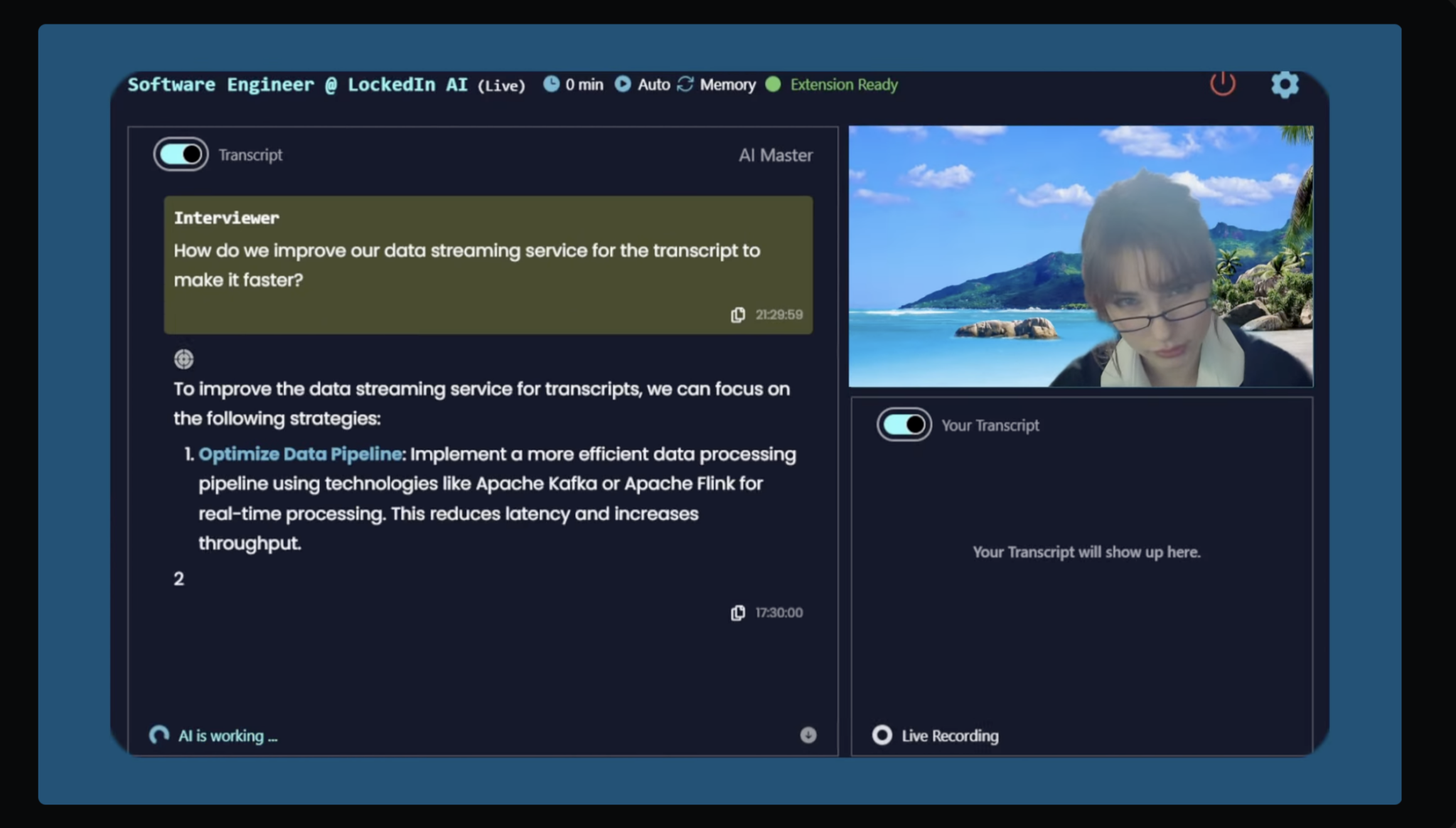Click the Auto mode play icon
The height and width of the screenshot is (828, 1456).
click(x=623, y=84)
